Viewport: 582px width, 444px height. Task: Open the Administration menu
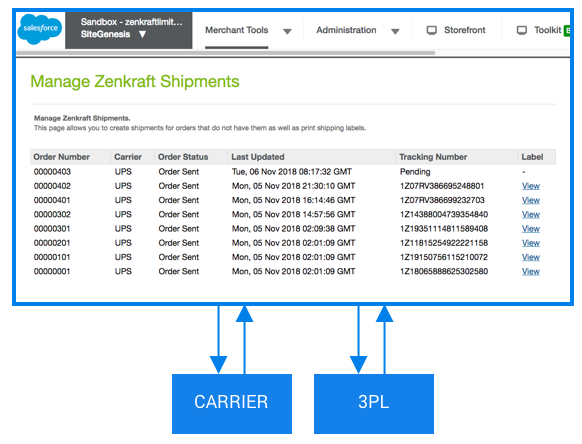point(346,30)
